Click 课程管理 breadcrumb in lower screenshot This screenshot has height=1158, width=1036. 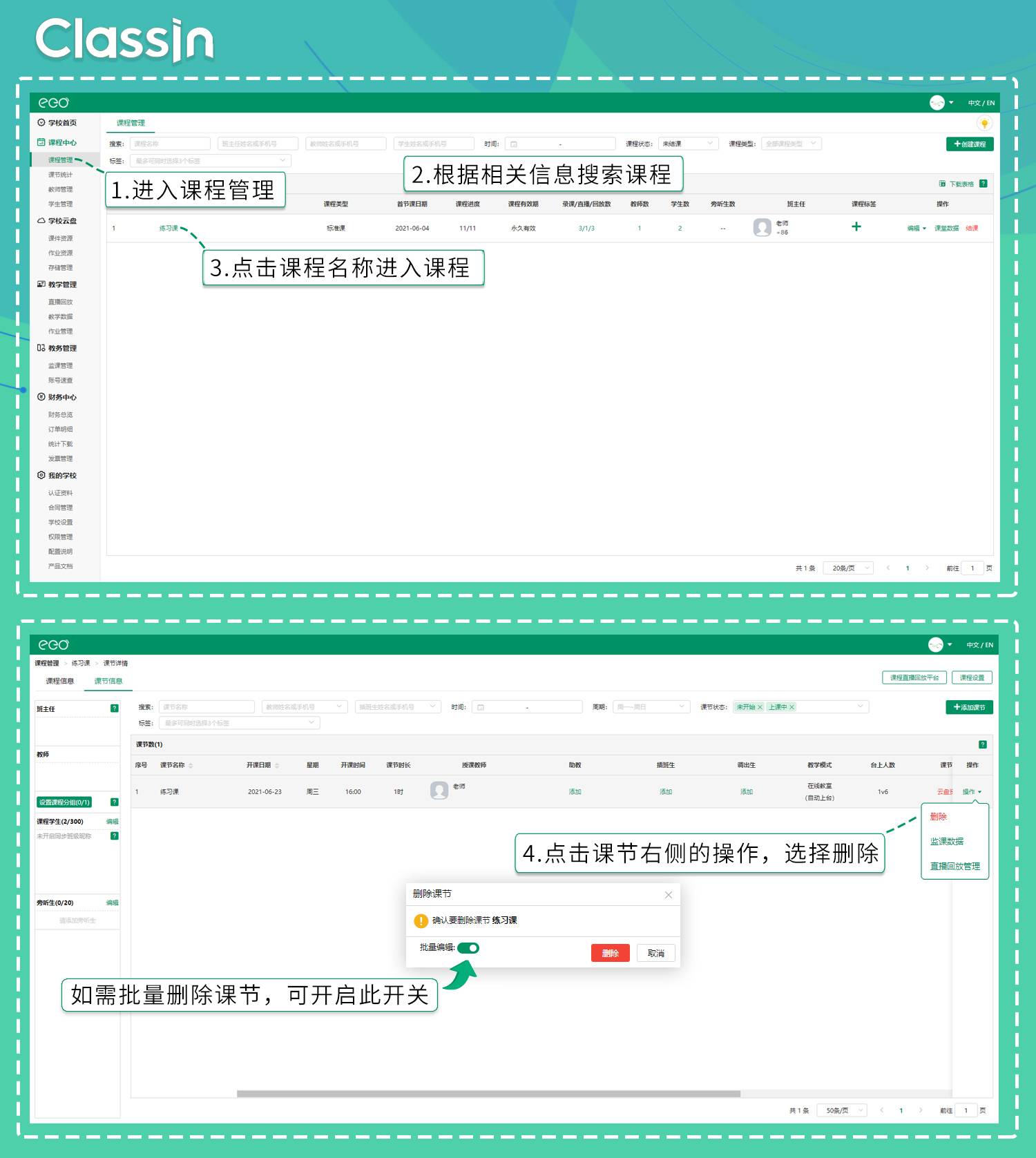tap(47, 663)
